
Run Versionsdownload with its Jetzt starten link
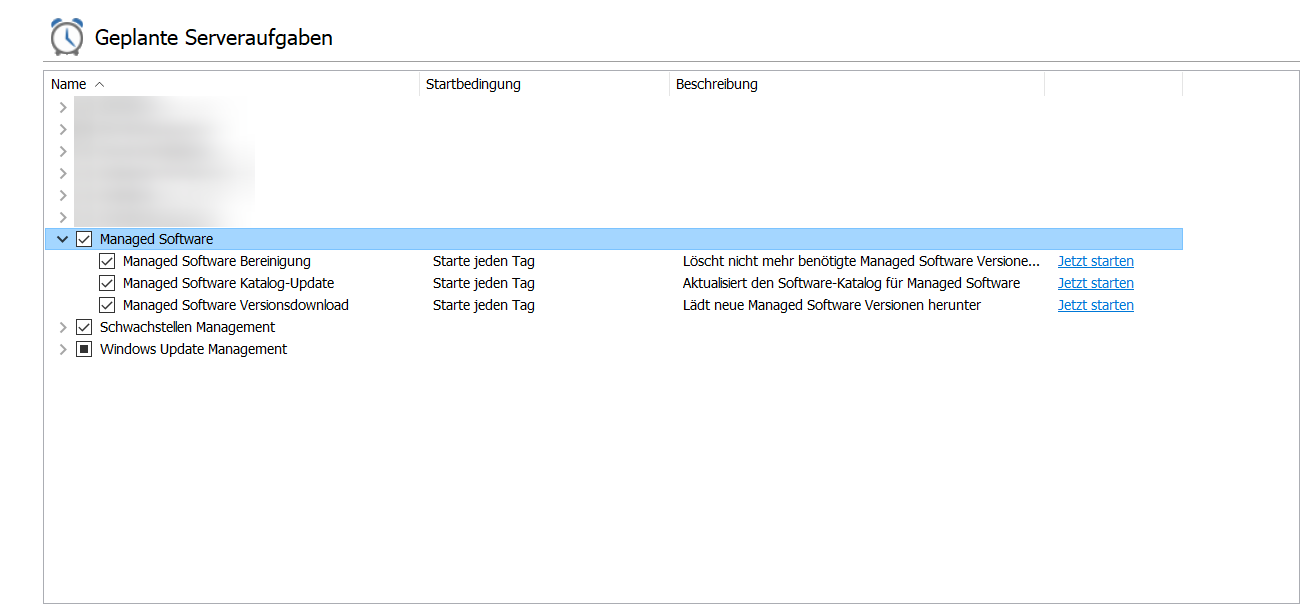point(1095,305)
